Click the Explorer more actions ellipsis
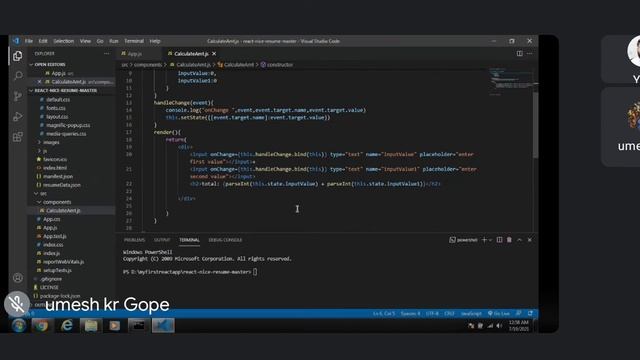This screenshot has width=640, height=360. click(x=107, y=53)
